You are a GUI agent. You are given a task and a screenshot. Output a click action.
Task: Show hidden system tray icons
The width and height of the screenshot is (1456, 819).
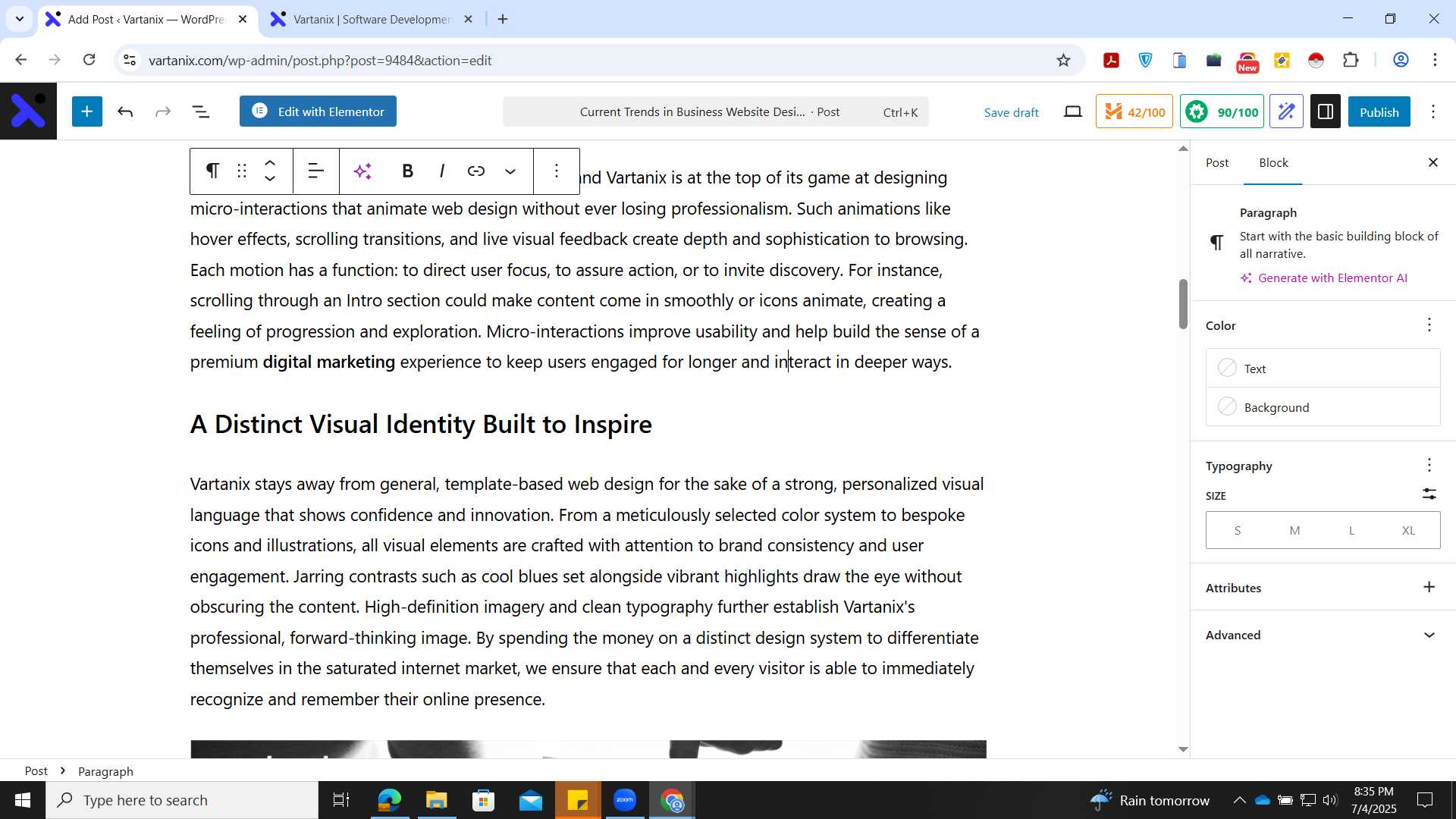(x=1239, y=800)
